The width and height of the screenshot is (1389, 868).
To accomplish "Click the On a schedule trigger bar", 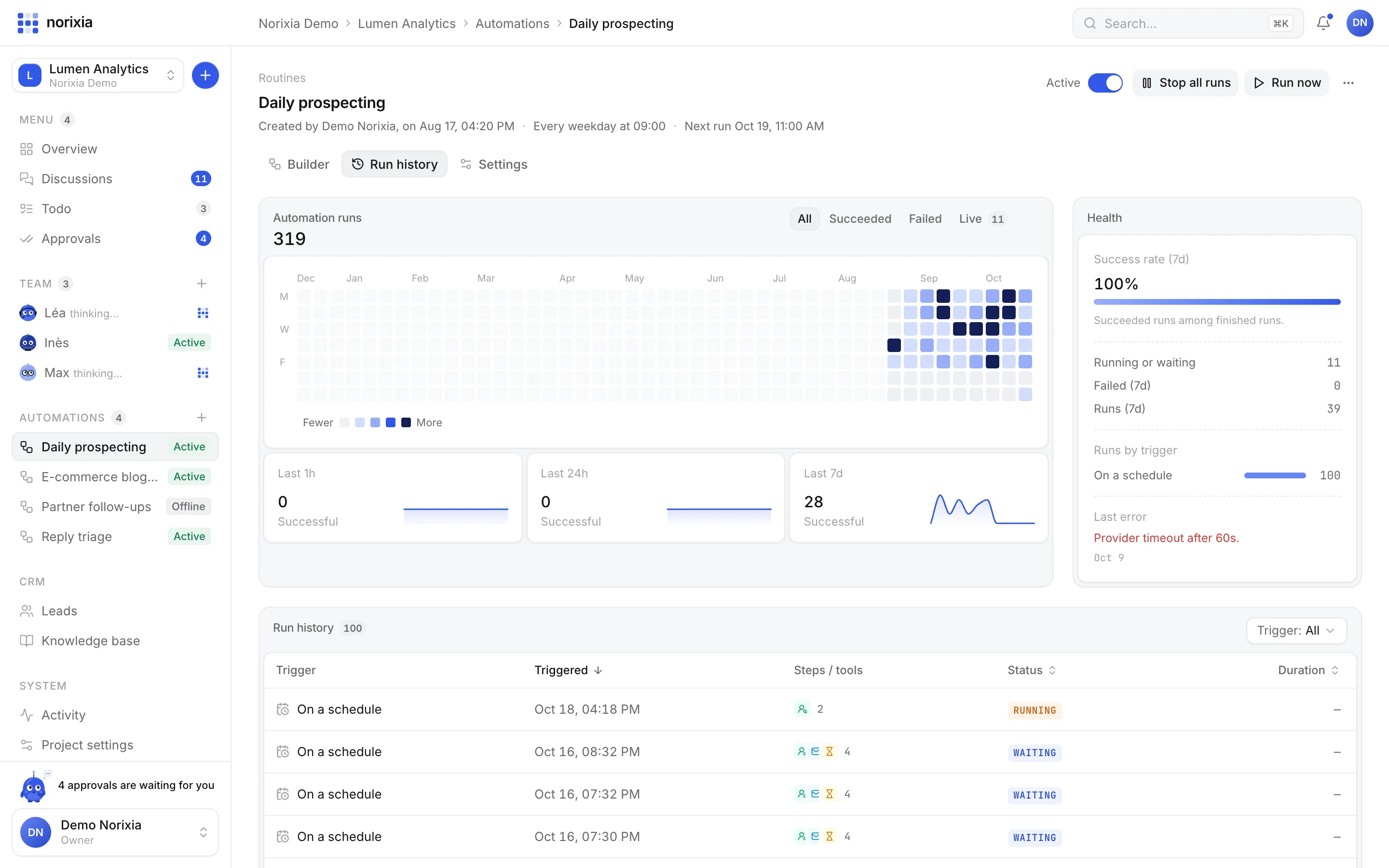I will 1275,475.
